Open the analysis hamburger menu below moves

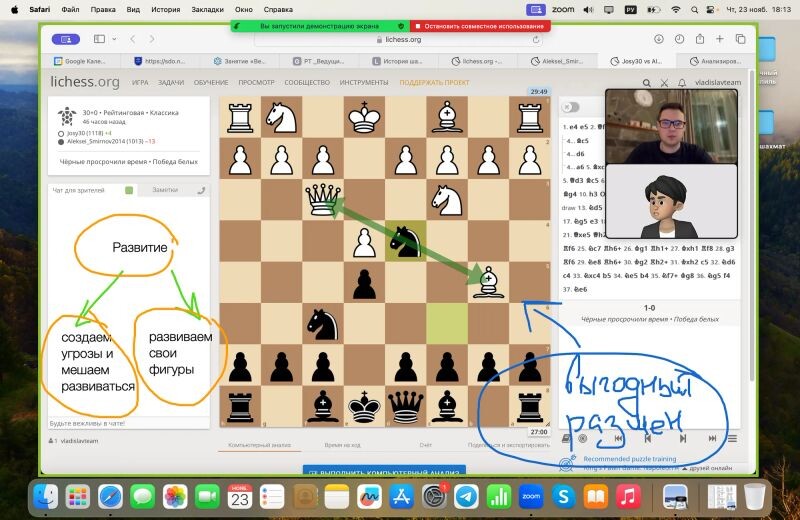(733, 438)
